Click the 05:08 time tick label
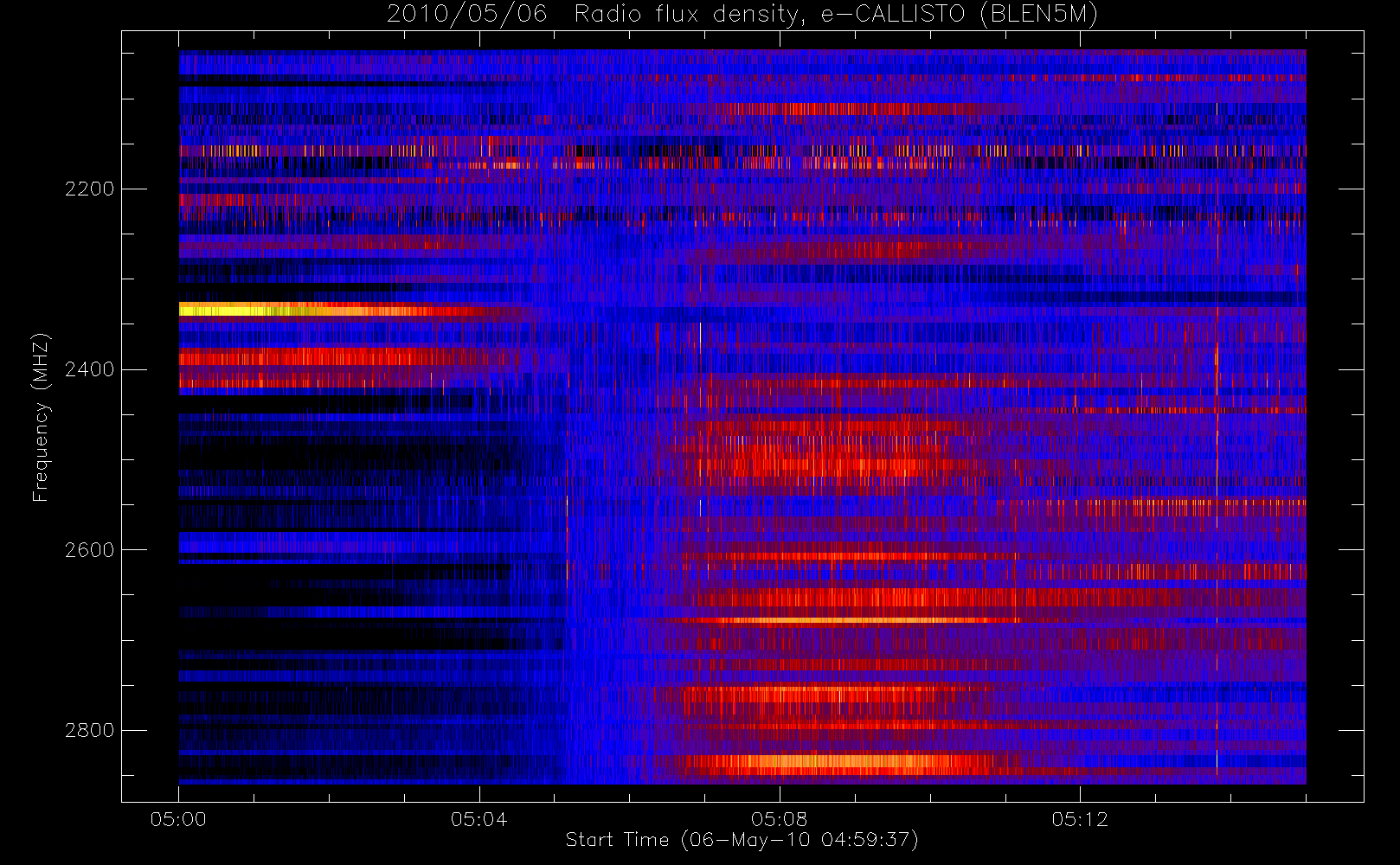The height and width of the screenshot is (865, 1400). pos(779,819)
